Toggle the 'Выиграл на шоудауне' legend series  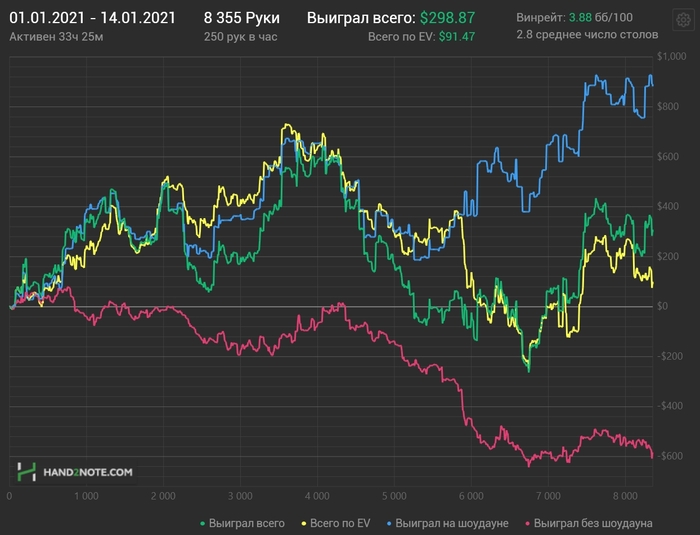point(447,523)
